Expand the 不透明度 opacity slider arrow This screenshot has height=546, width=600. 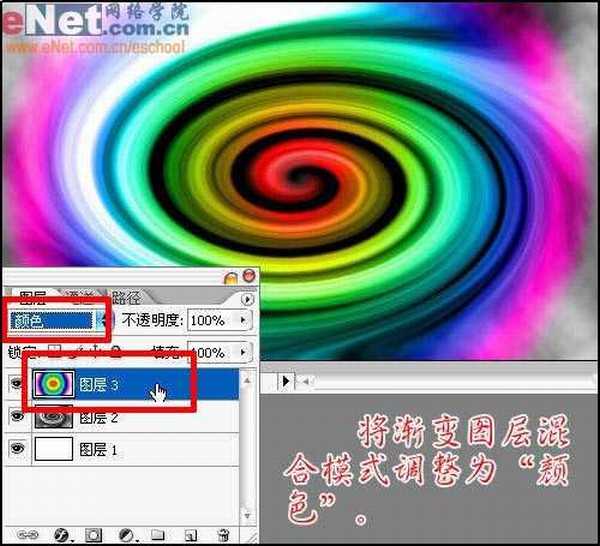[243, 321]
